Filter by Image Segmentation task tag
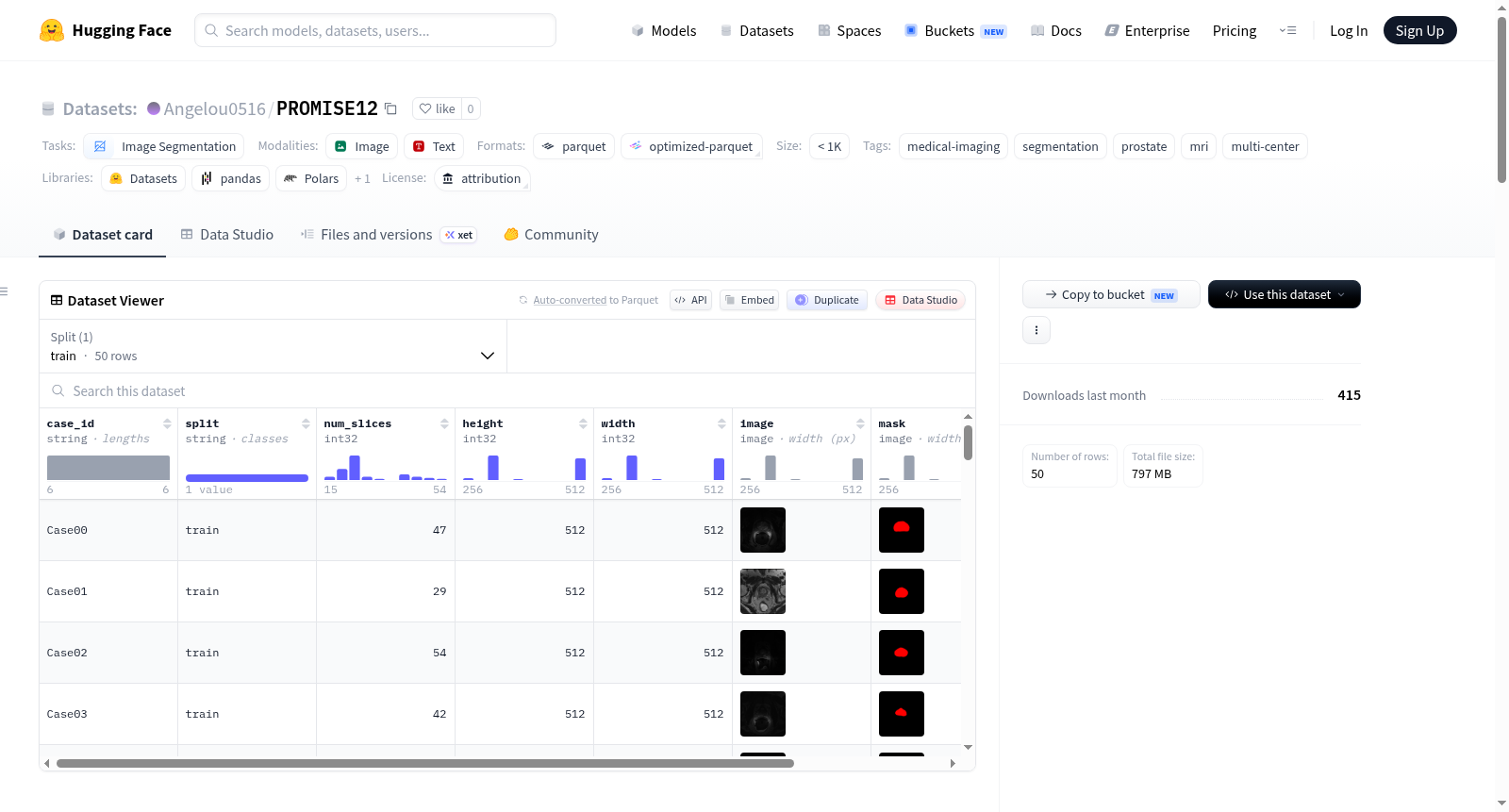 coord(164,146)
